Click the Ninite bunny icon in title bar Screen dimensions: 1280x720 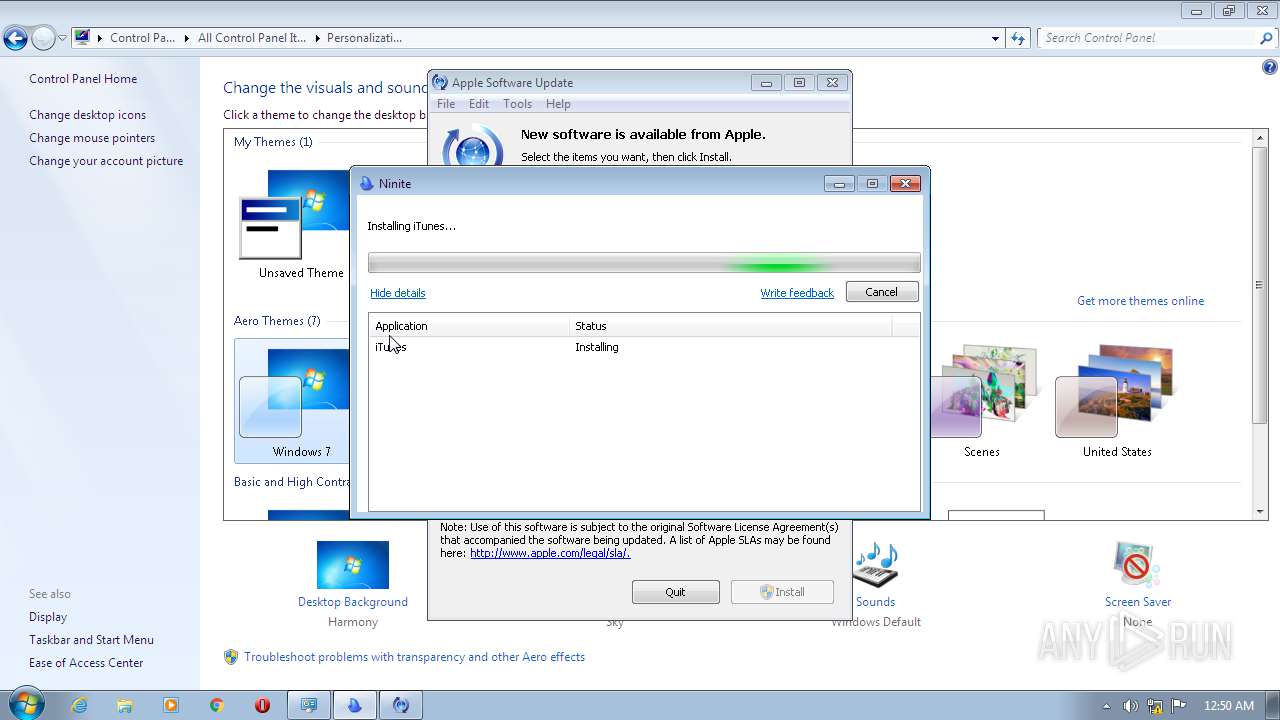click(x=366, y=184)
